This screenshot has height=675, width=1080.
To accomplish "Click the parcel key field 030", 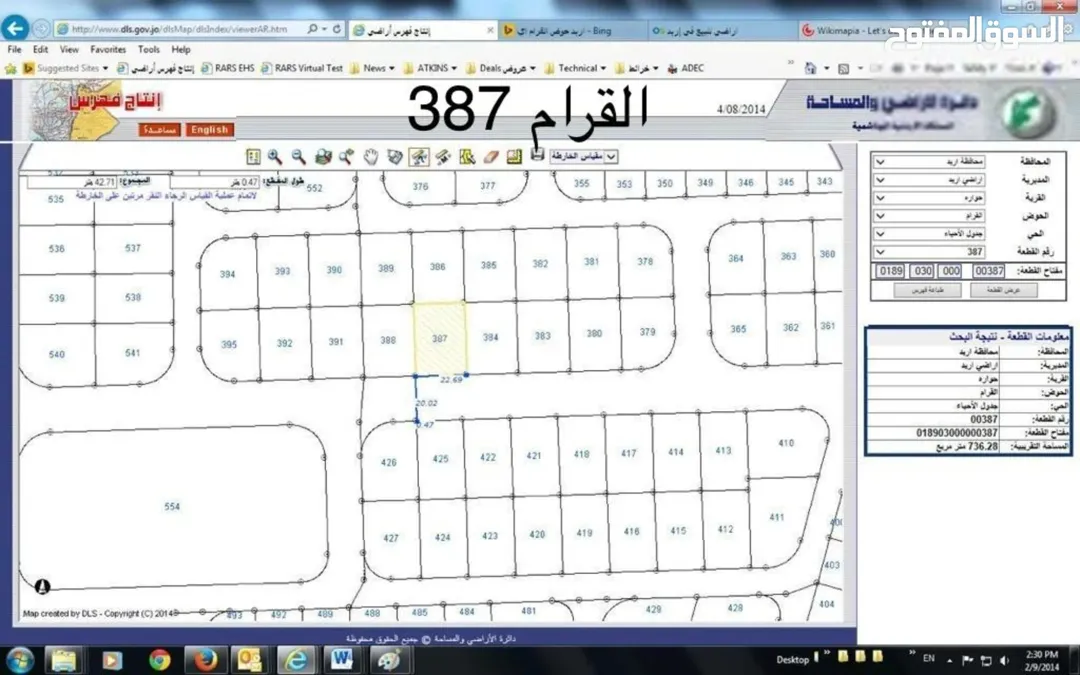I will (922, 271).
